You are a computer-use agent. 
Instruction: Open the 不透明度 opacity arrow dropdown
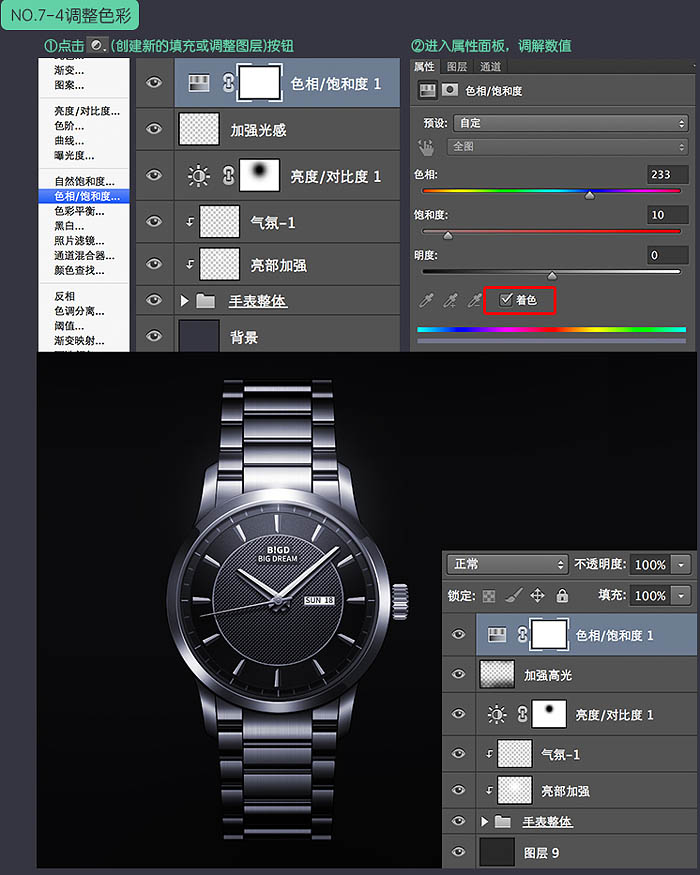click(681, 565)
